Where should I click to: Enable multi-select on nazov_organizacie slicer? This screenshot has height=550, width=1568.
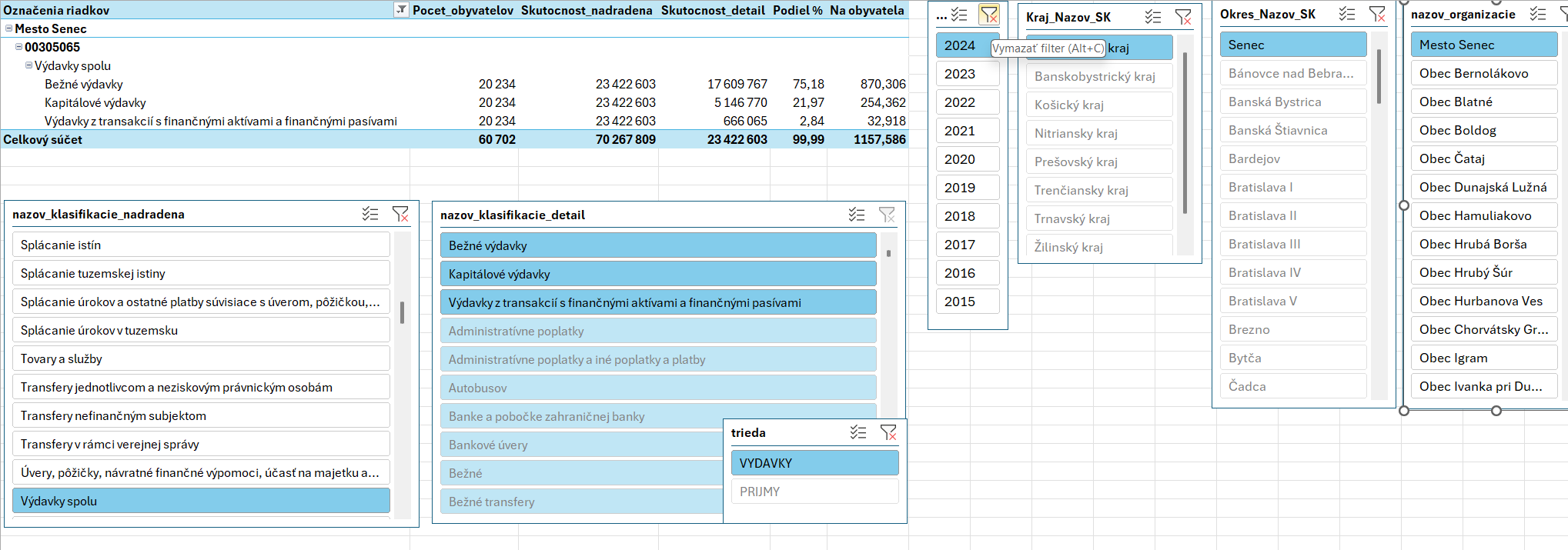(1537, 14)
